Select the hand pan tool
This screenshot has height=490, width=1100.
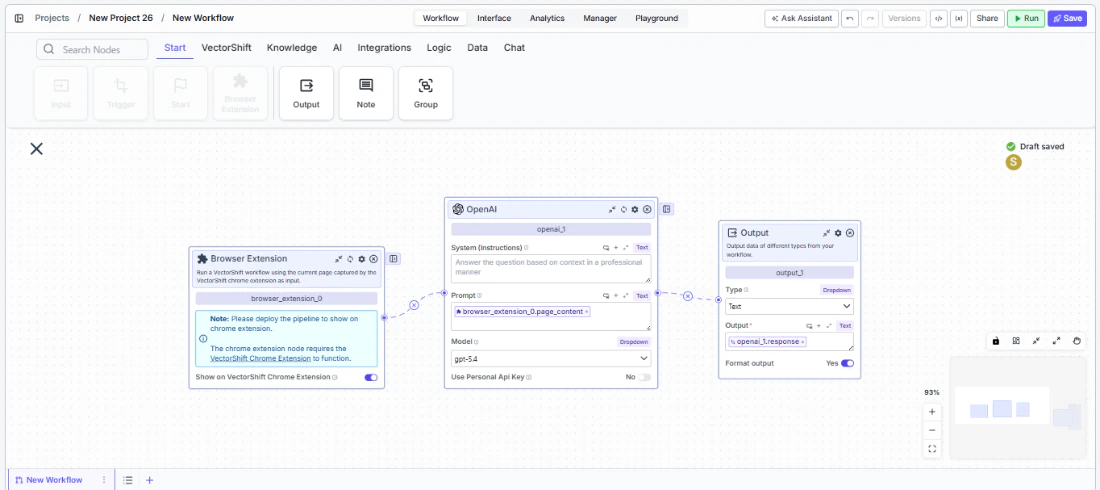[1078, 341]
